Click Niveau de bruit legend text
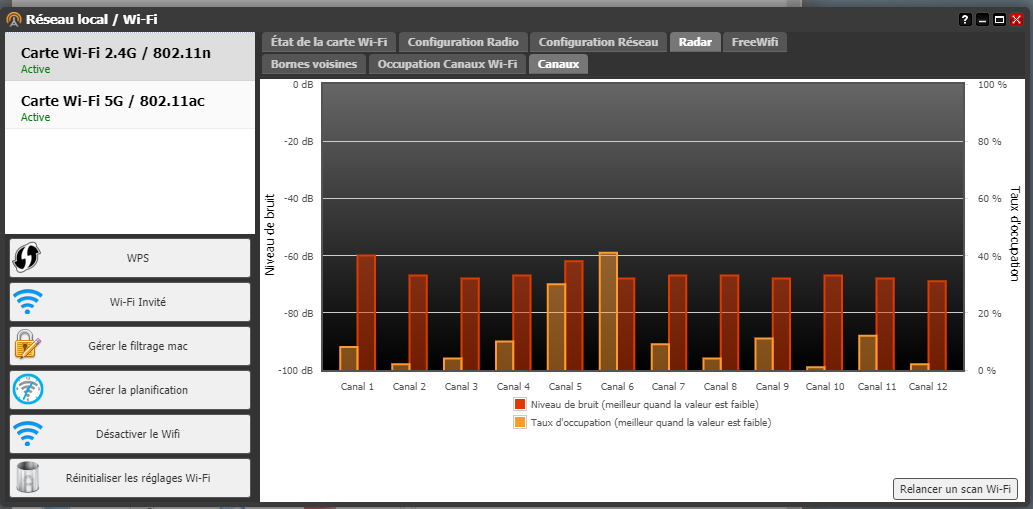 [644, 404]
